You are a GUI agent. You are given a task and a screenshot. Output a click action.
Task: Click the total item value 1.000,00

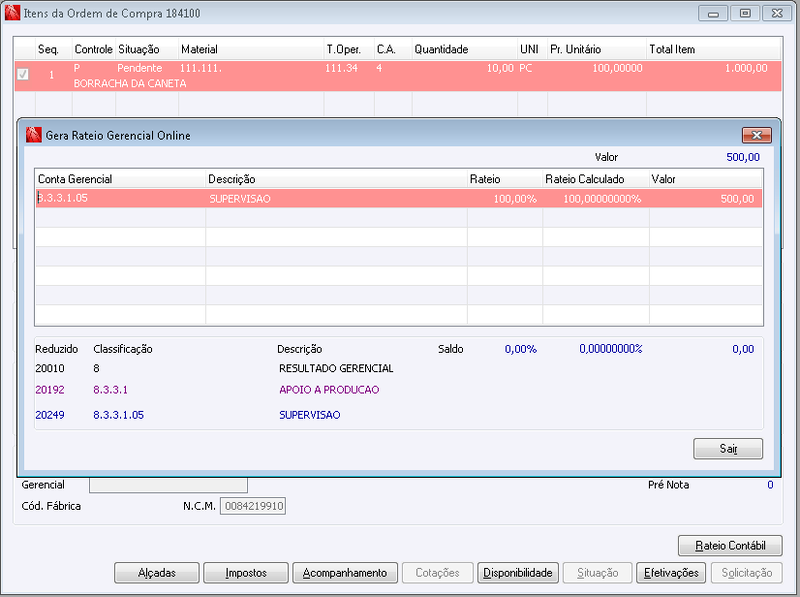746,68
